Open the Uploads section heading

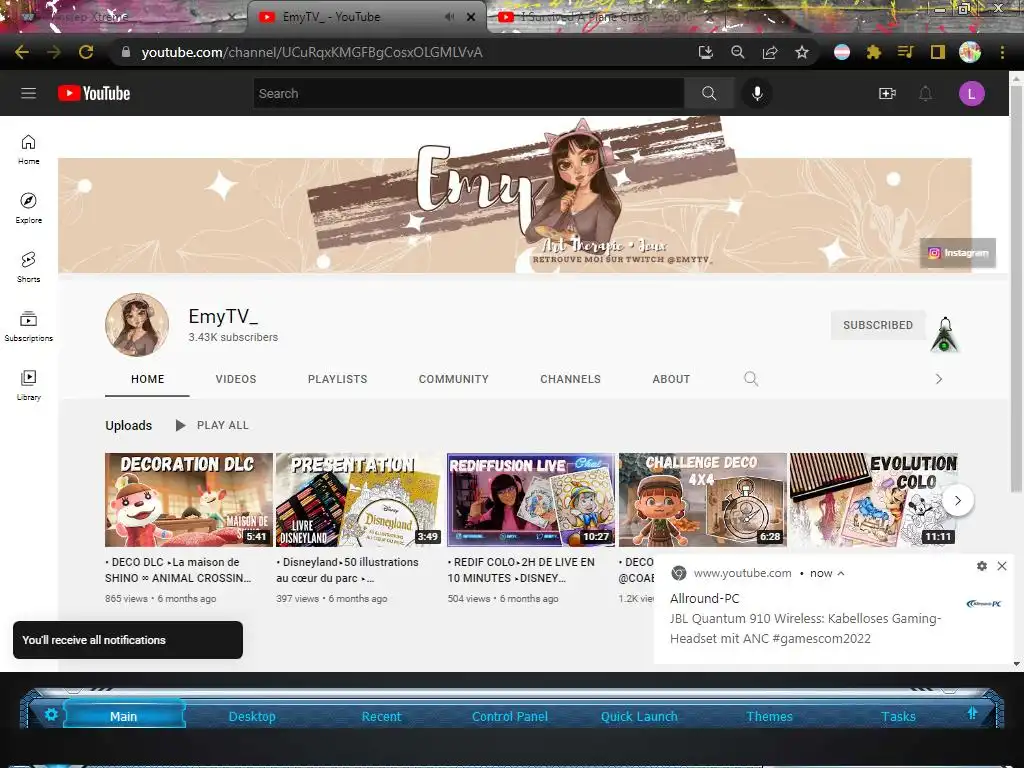pyautogui.click(x=129, y=425)
